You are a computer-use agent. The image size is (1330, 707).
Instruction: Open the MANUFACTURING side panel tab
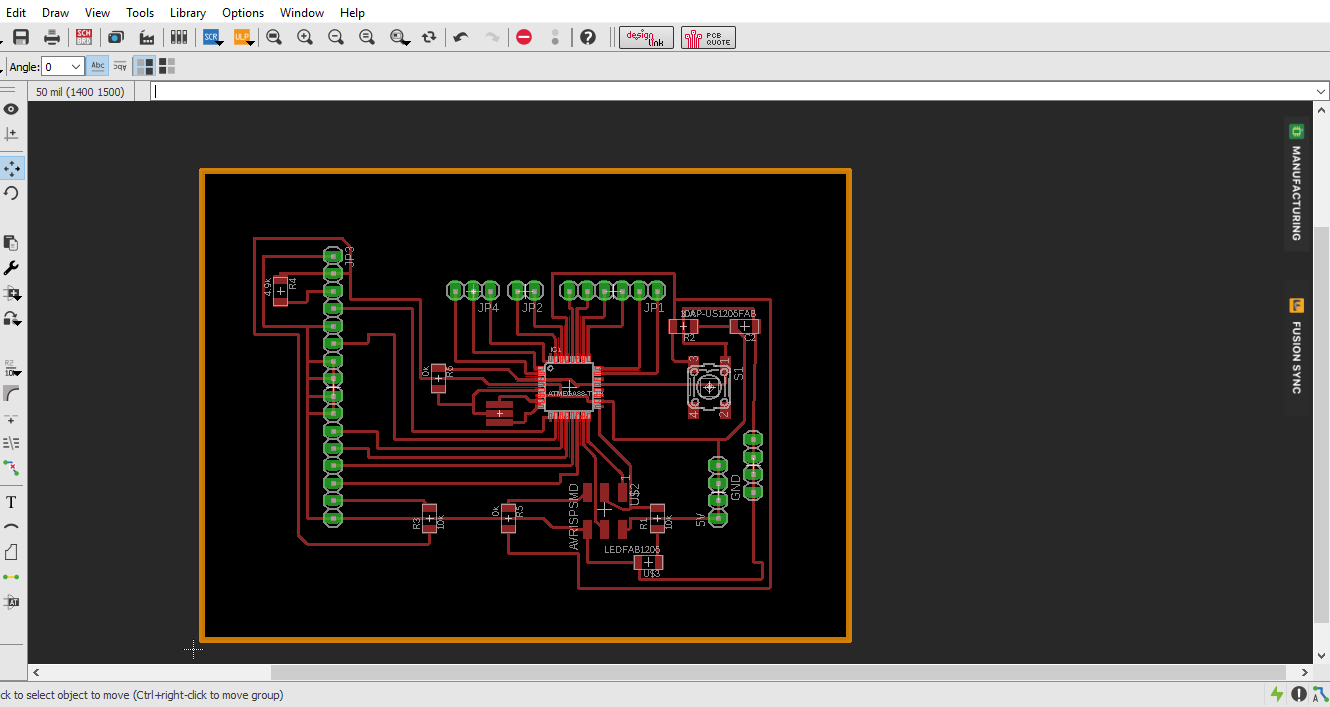tap(1296, 183)
